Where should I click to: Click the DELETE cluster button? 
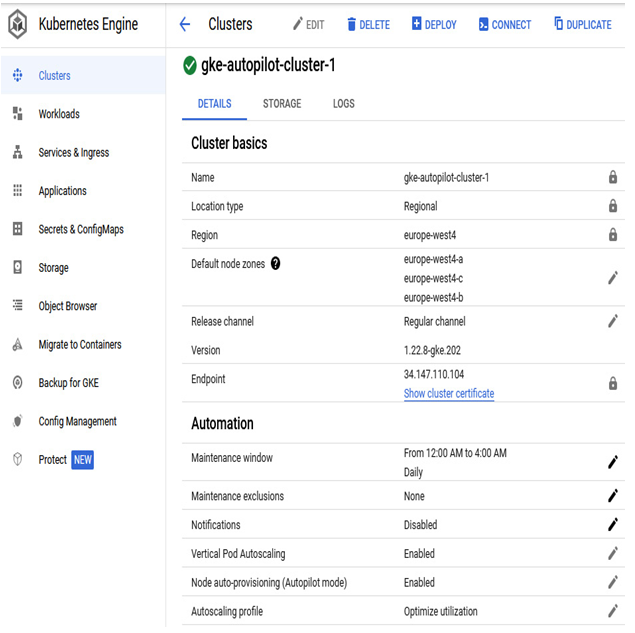(369, 25)
